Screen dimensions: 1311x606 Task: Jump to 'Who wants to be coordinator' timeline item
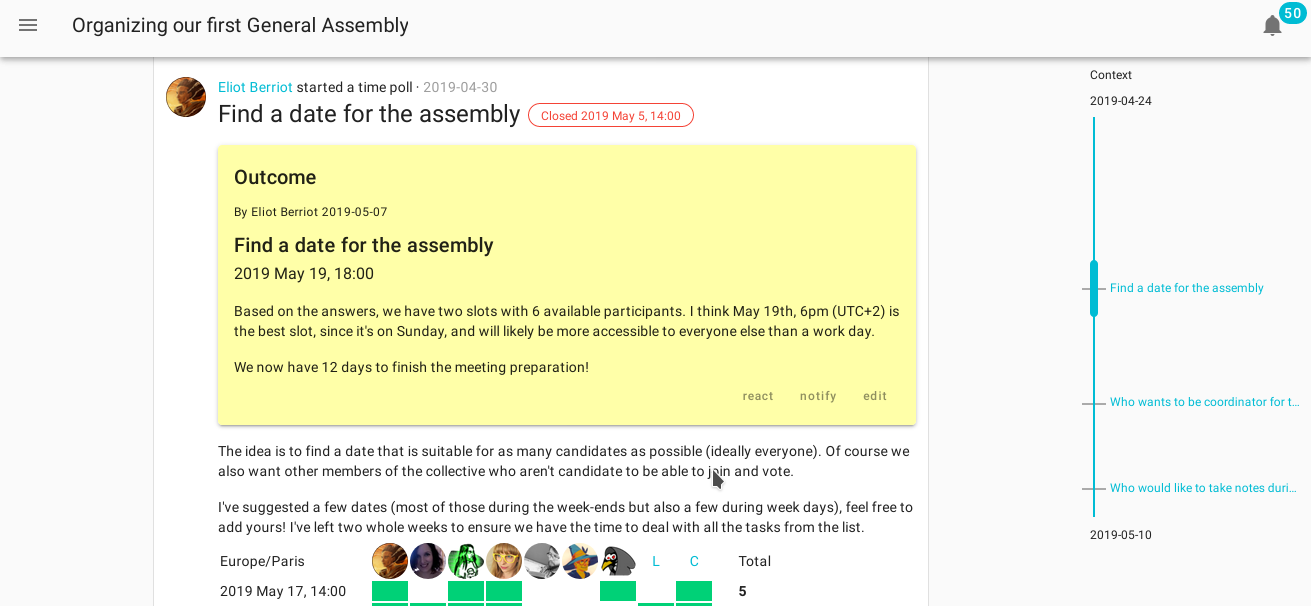1205,402
